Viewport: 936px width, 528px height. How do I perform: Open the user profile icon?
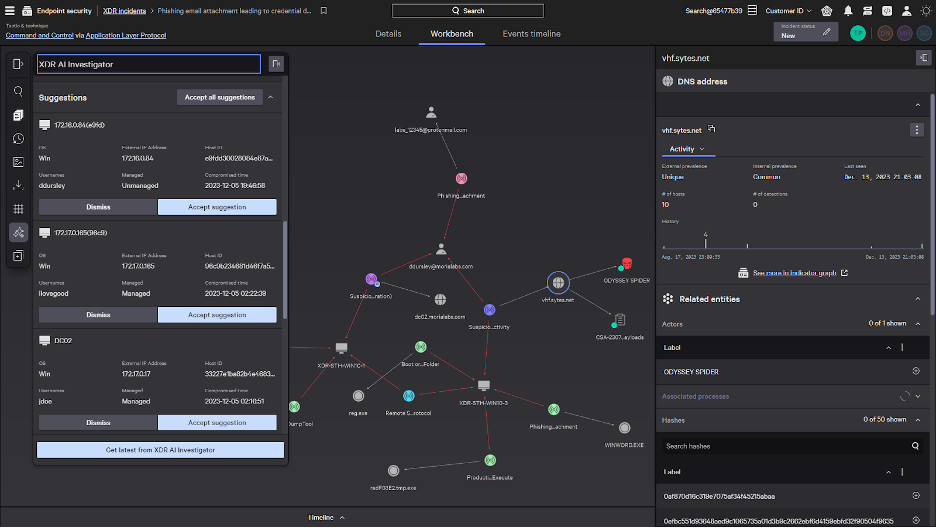coord(906,11)
